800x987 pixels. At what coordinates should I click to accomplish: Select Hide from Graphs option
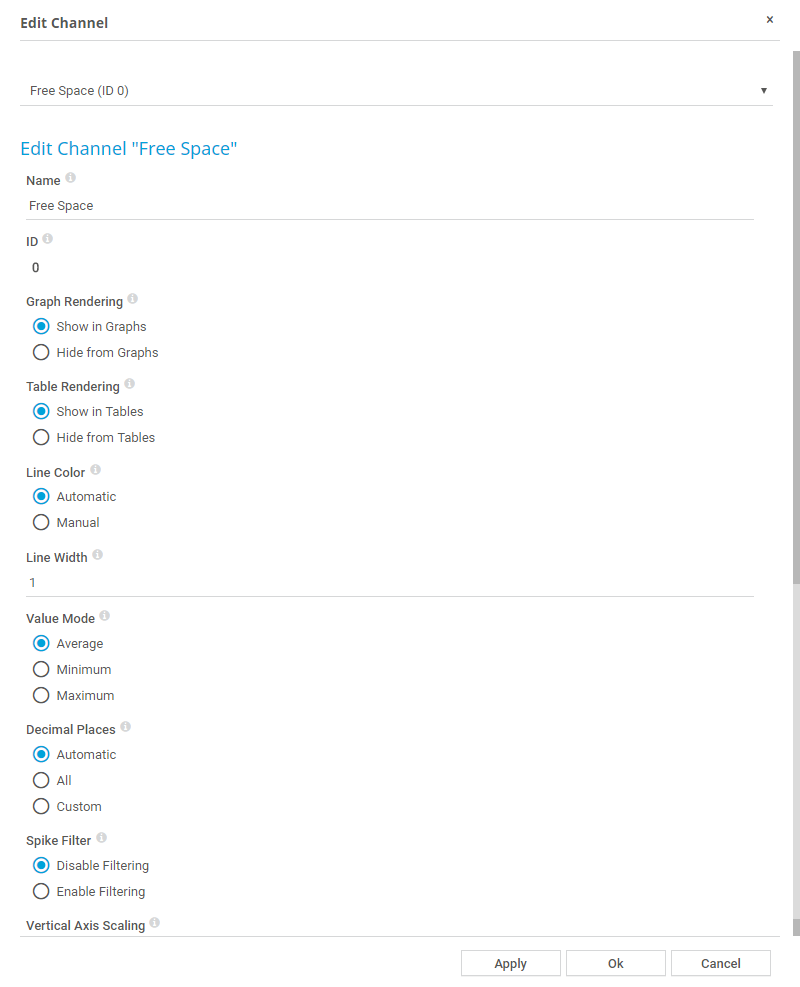pyautogui.click(x=41, y=352)
